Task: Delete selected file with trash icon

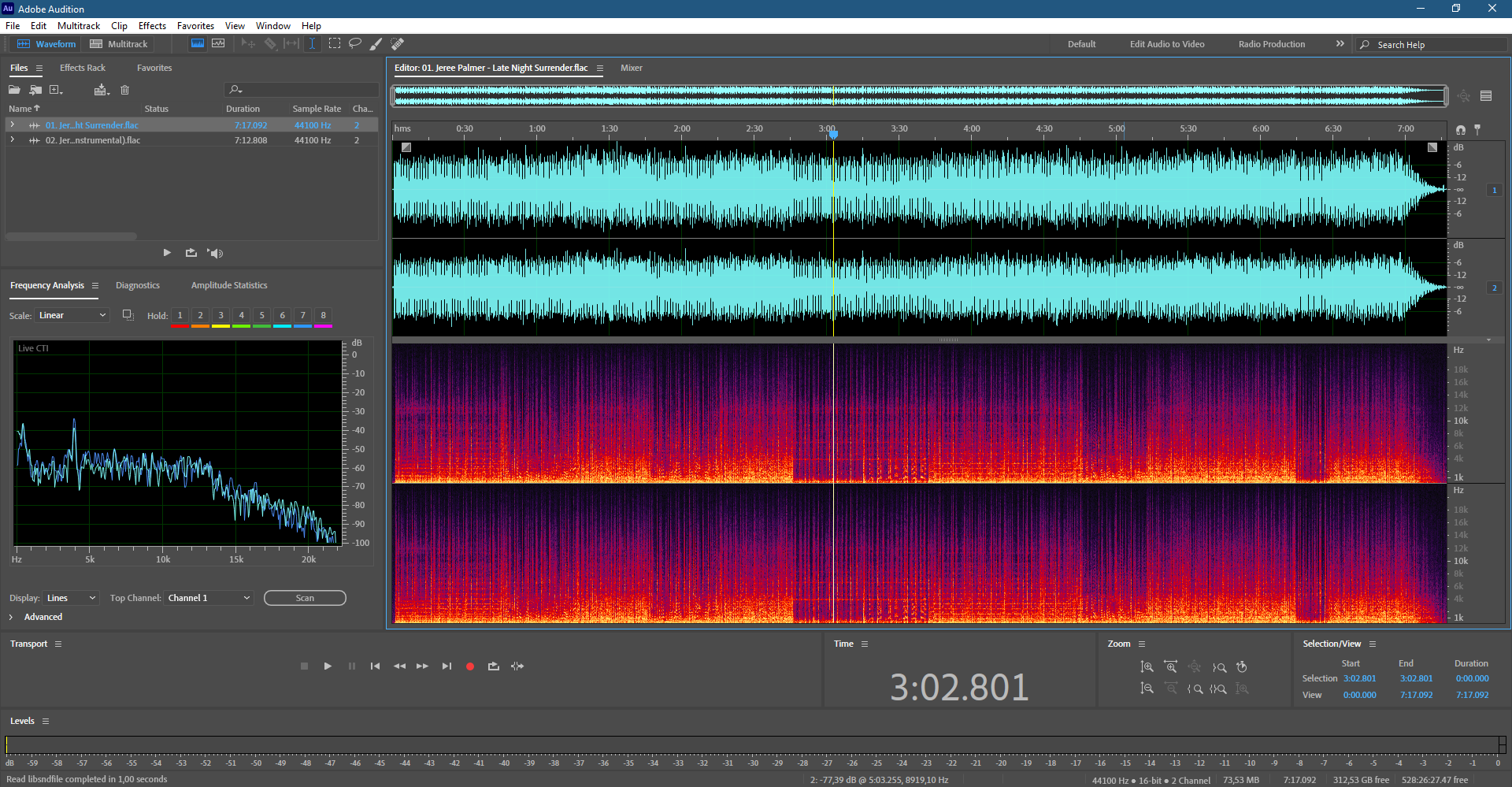Action: (124, 90)
